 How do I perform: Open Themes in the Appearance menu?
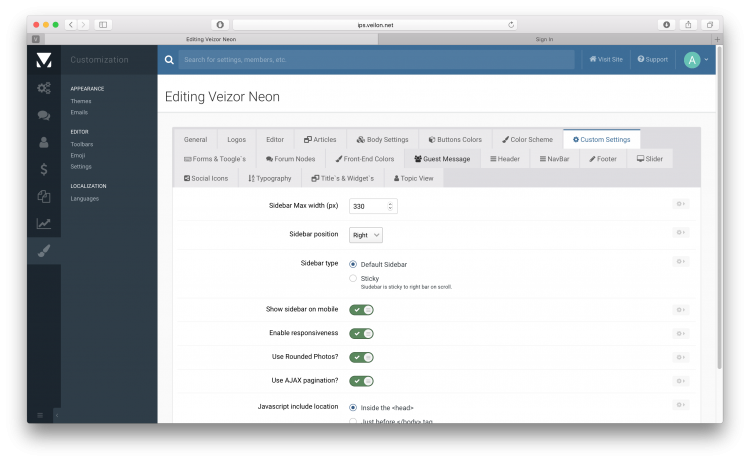coord(81,101)
